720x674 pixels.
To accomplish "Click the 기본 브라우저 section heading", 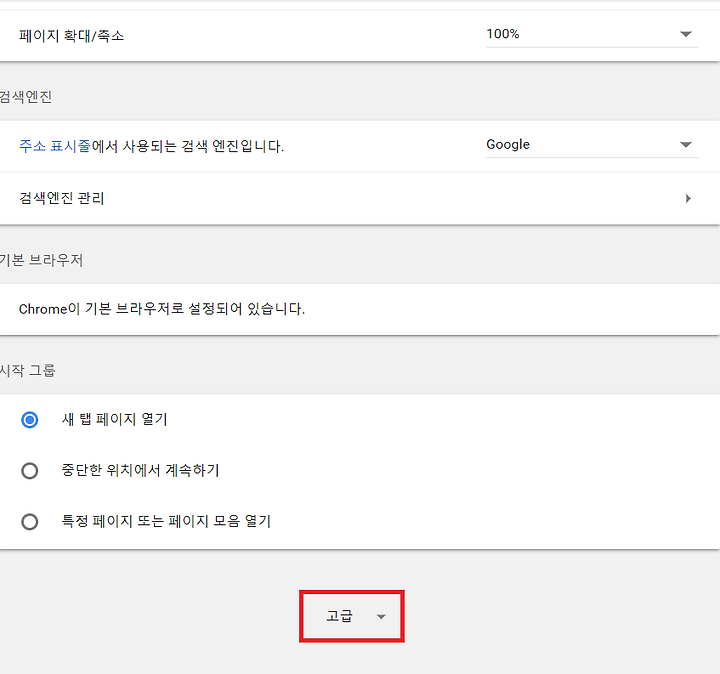I will (x=41, y=260).
